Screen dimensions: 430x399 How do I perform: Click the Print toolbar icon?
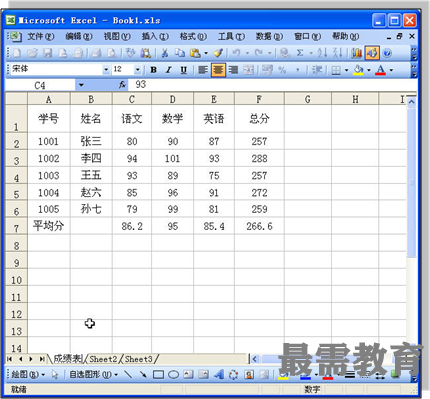(96, 53)
